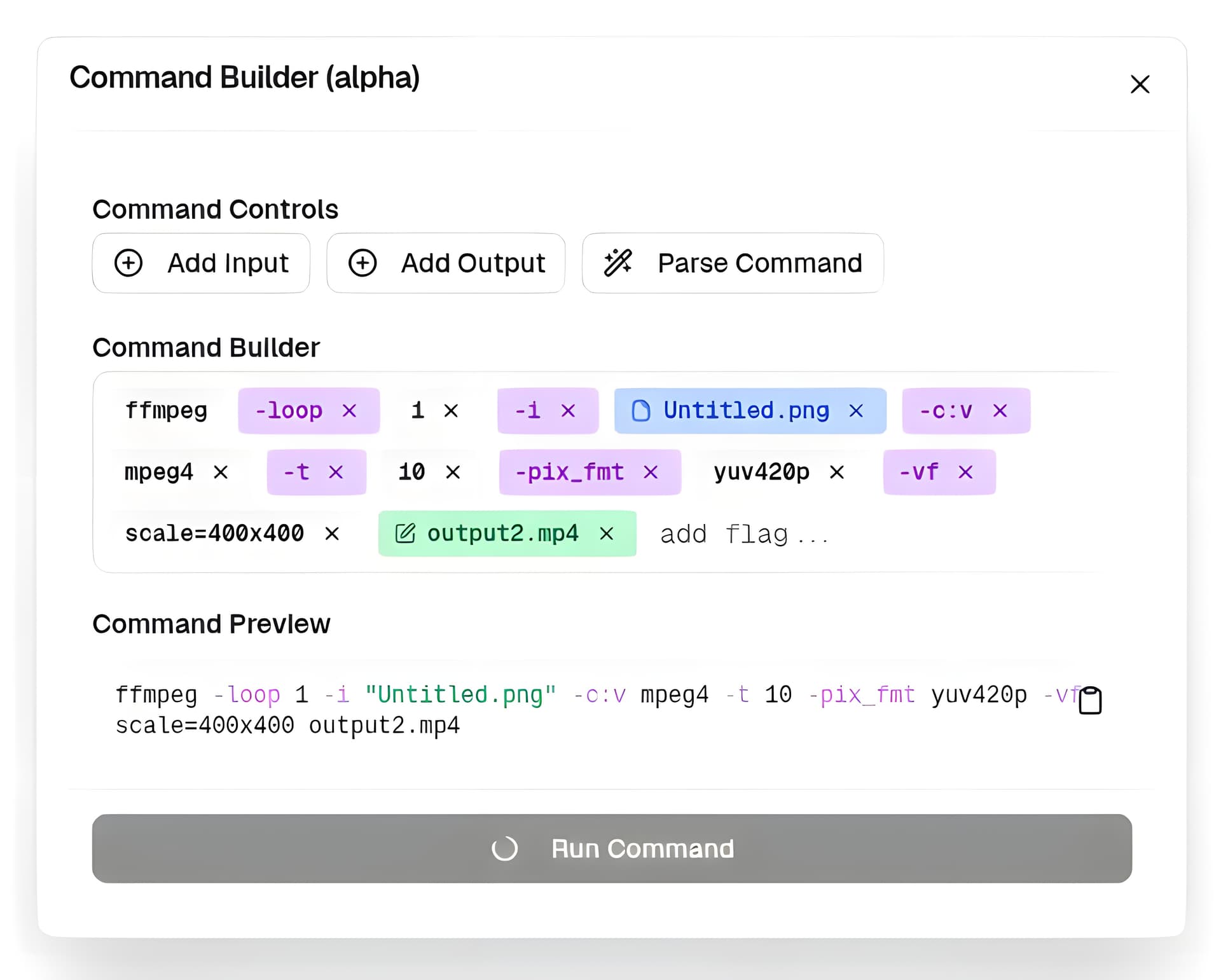Click the file icon on the Untitled.png chip
This screenshot has height=980, width=1221.
pyautogui.click(x=640, y=411)
